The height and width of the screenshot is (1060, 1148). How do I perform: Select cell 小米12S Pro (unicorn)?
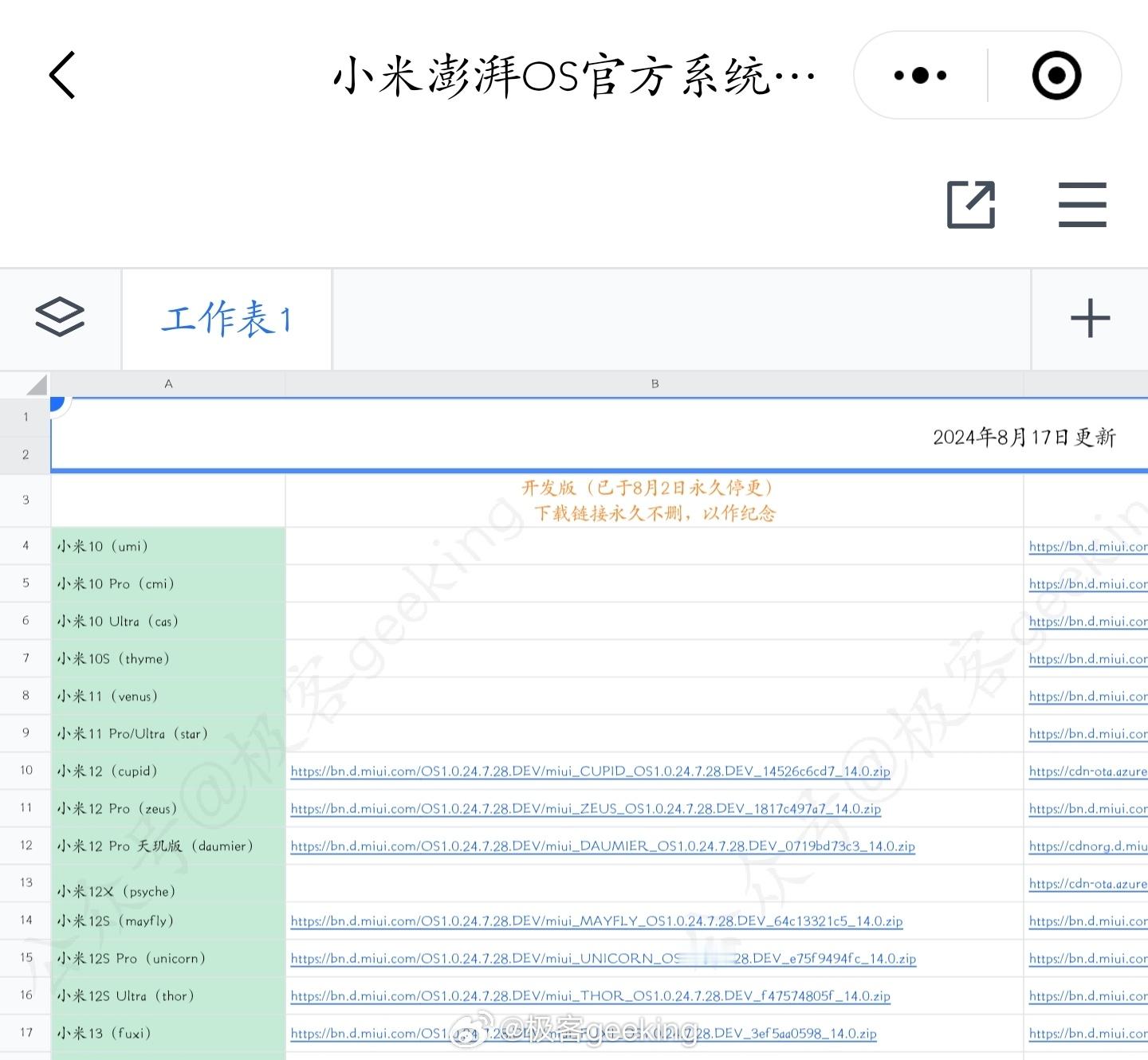tap(168, 958)
